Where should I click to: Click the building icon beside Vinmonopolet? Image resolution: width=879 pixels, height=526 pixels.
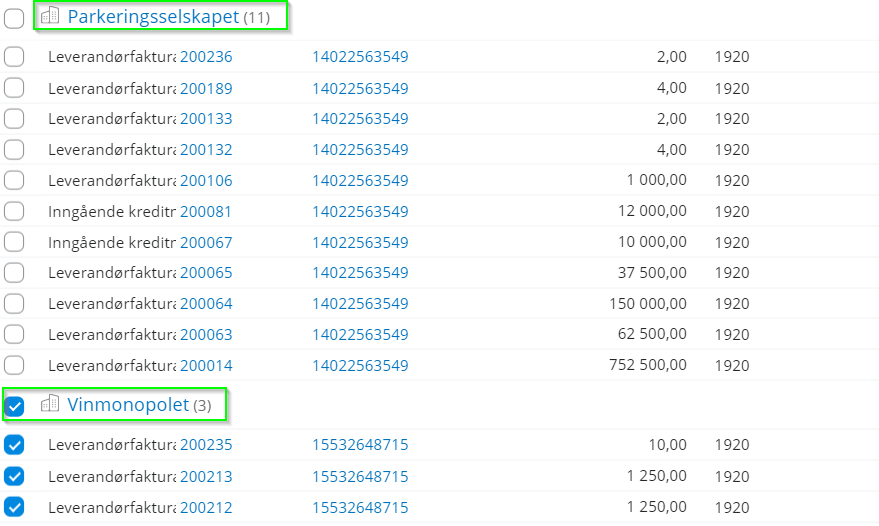(x=50, y=403)
